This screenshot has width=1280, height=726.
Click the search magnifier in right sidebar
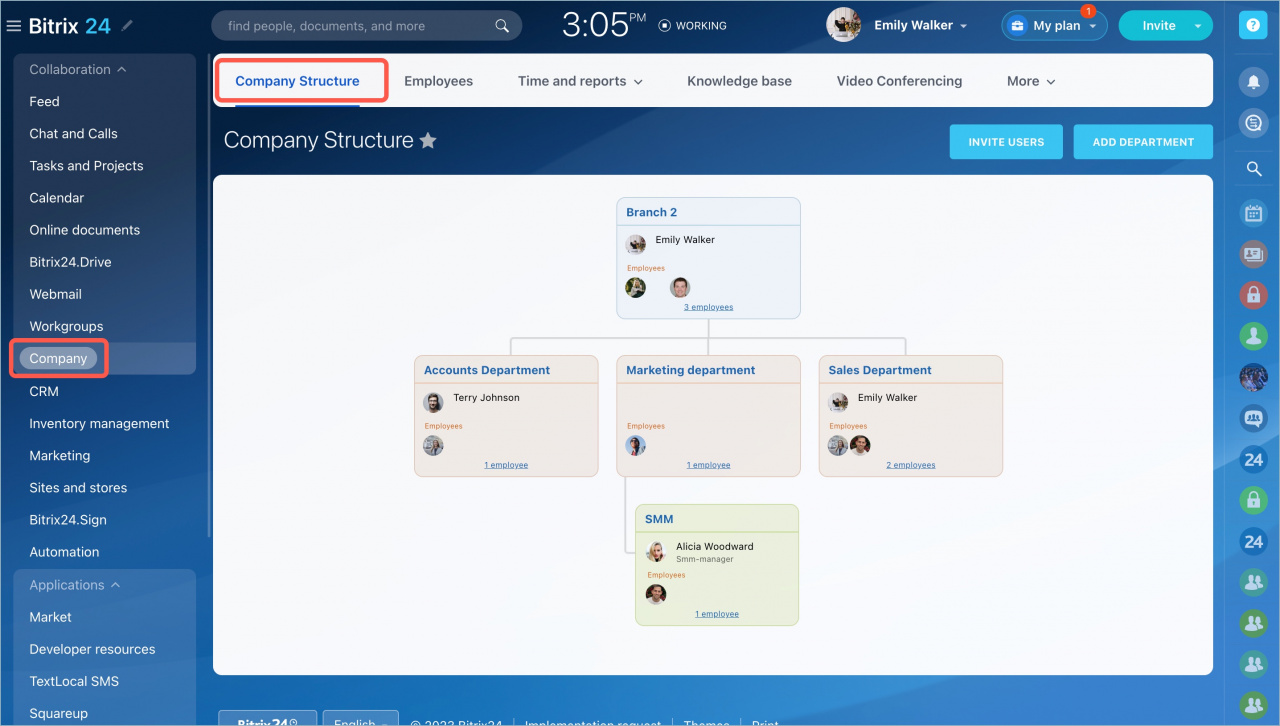point(1253,169)
